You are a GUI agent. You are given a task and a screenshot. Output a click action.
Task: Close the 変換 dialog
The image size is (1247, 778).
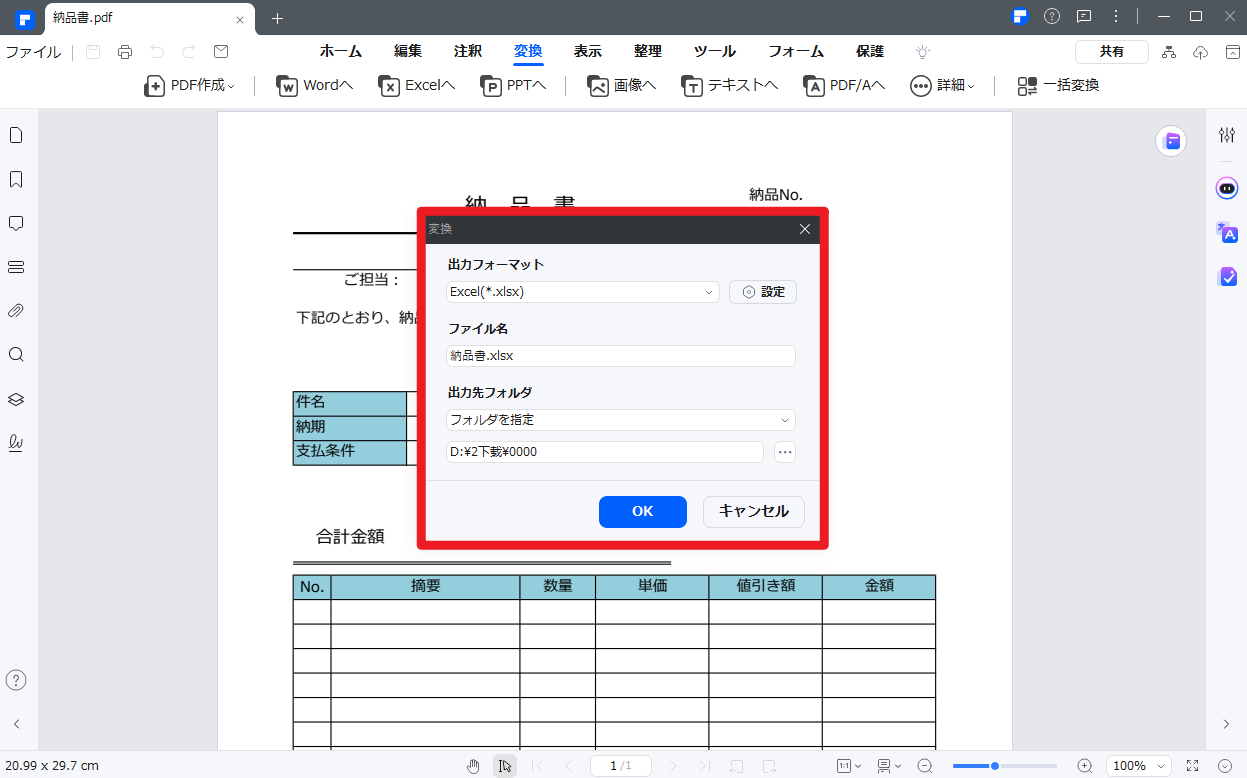tap(805, 229)
